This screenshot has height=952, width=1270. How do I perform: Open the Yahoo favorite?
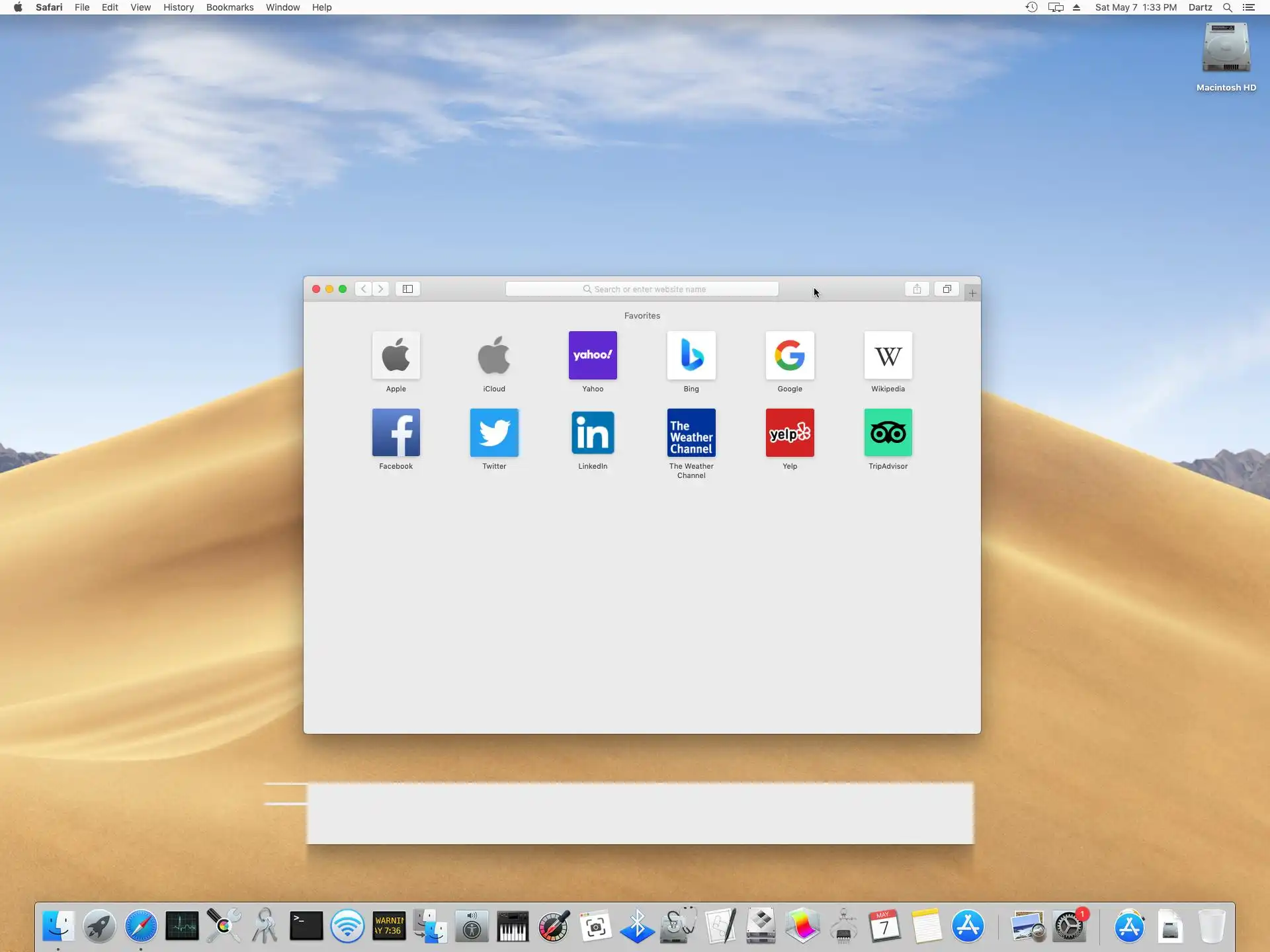click(593, 356)
